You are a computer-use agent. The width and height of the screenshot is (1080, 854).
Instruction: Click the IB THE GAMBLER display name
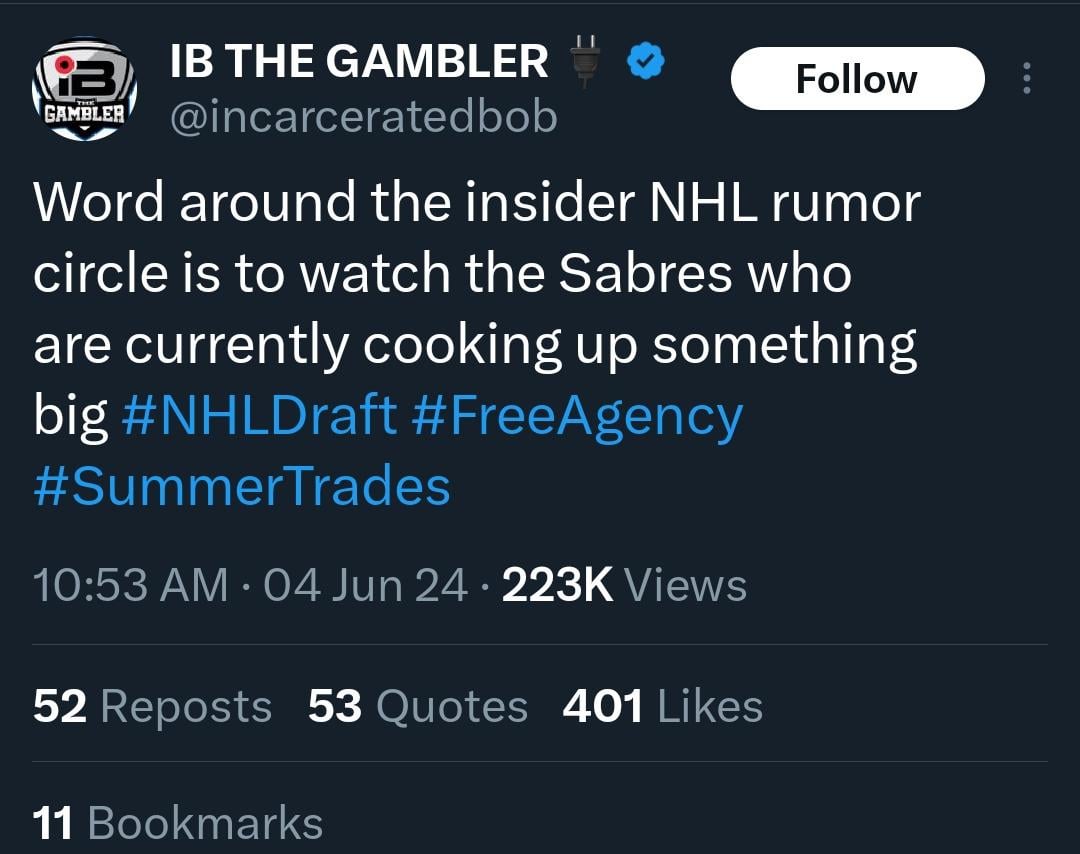click(359, 62)
